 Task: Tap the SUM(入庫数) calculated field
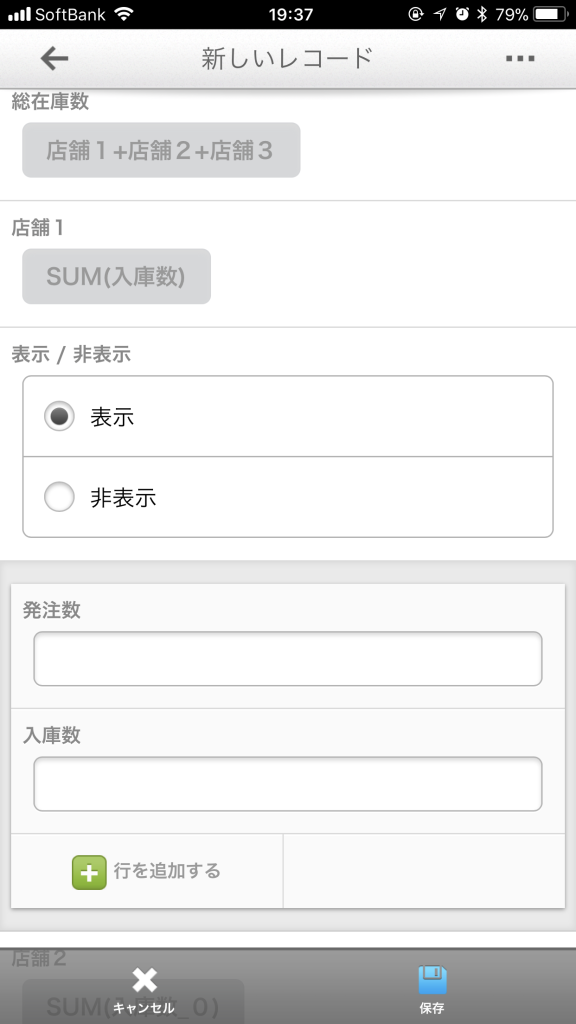[x=116, y=276]
